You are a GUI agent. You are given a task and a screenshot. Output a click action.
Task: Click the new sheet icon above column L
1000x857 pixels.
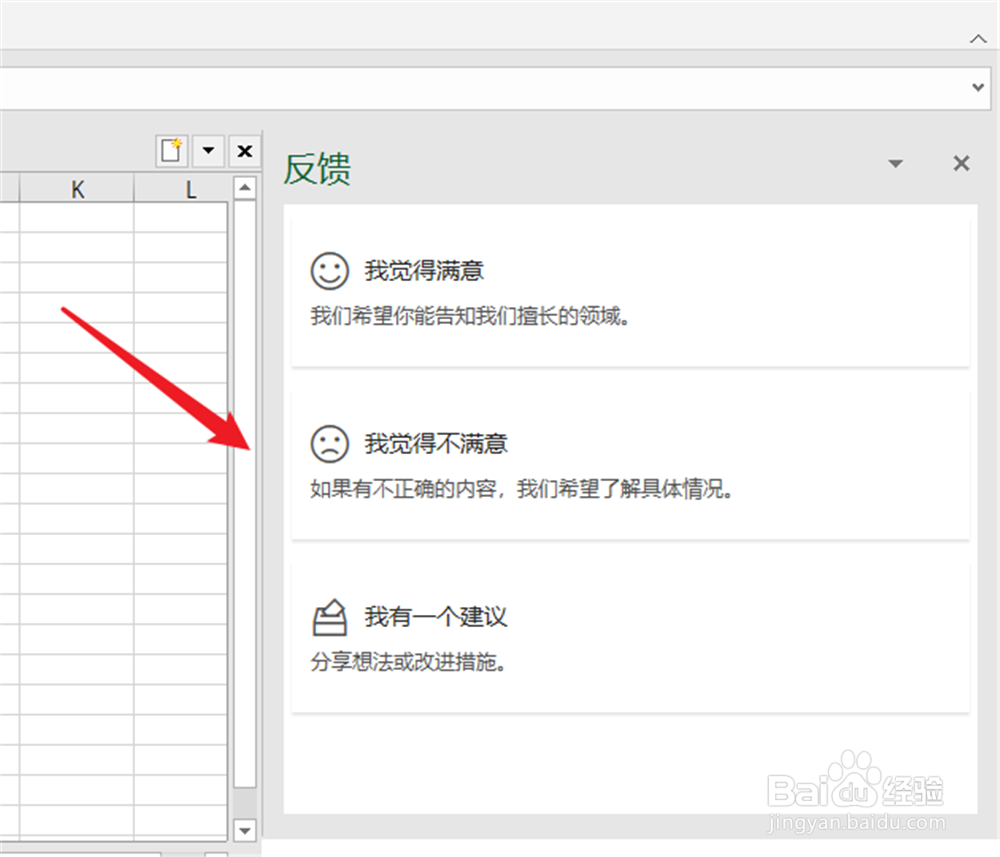click(x=172, y=150)
